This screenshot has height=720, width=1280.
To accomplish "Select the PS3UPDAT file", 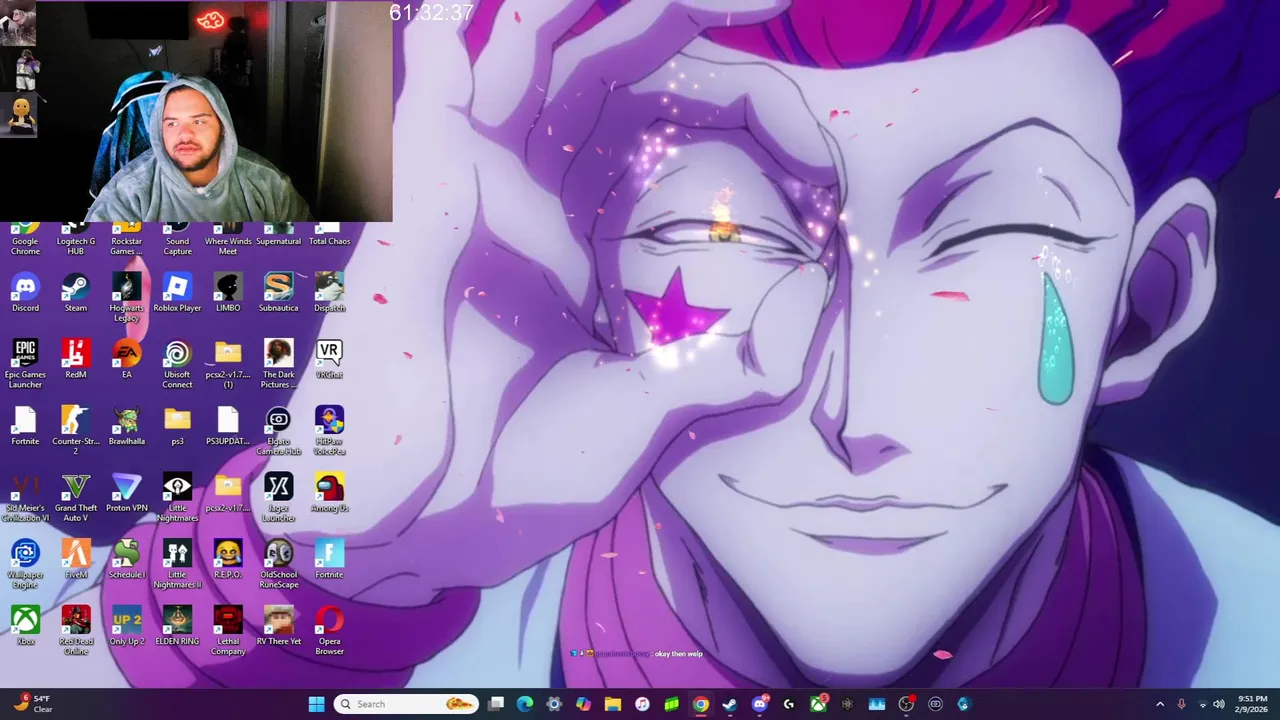I will click(228, 426).
